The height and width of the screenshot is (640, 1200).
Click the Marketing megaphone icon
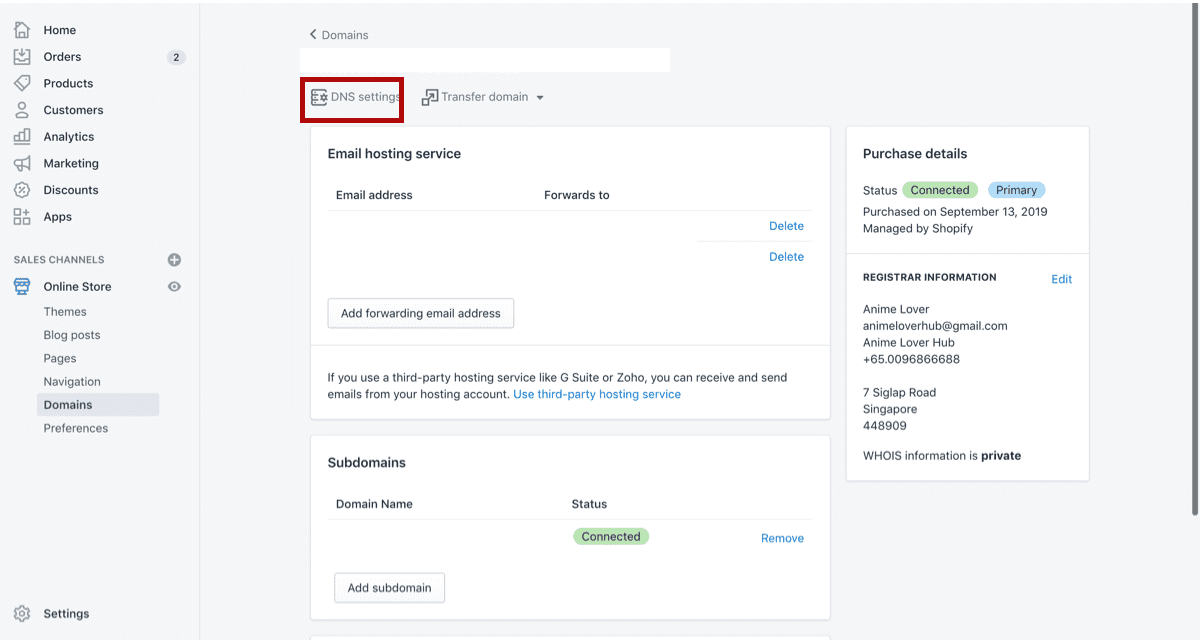point(22,163)
